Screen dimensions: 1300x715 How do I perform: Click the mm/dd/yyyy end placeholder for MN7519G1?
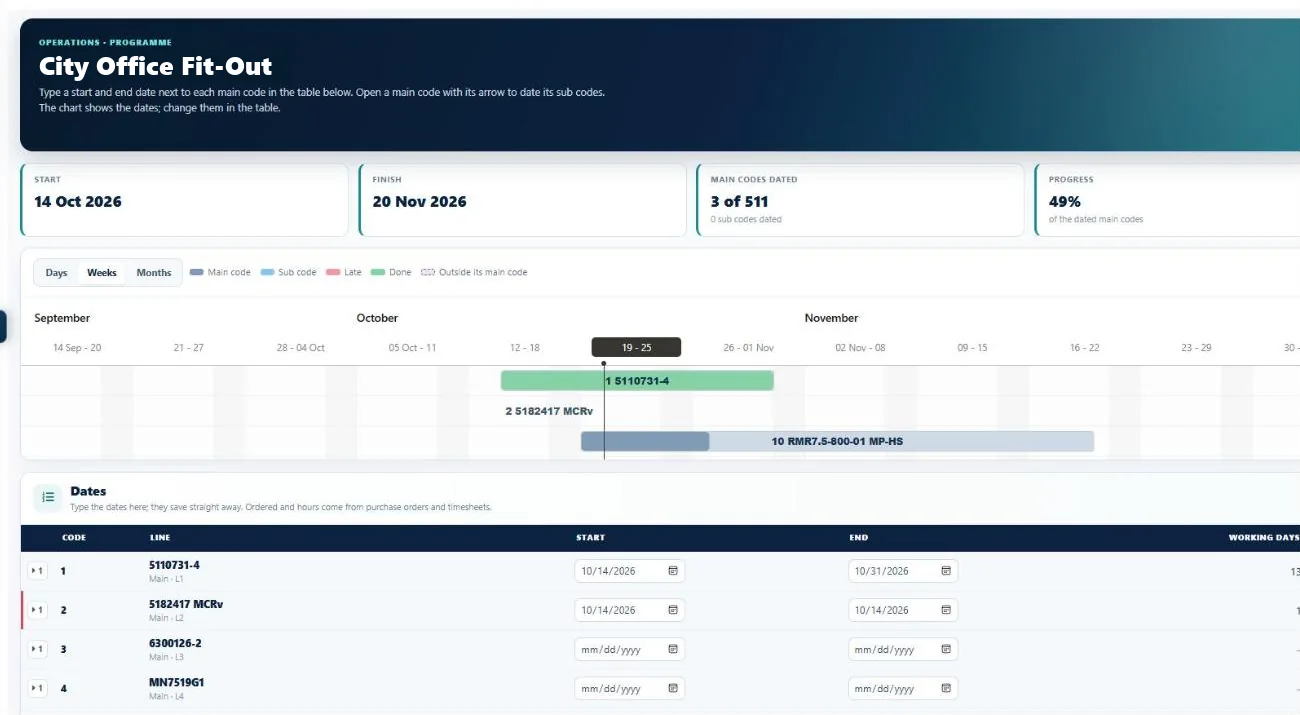[884, 688]
